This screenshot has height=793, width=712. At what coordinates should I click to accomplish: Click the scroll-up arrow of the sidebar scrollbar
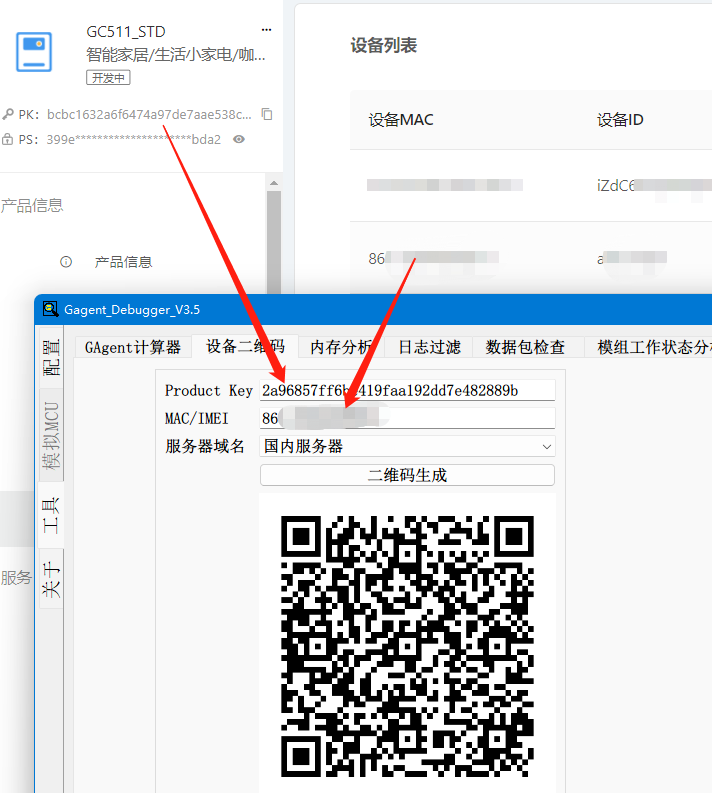[x=274, y=183]
